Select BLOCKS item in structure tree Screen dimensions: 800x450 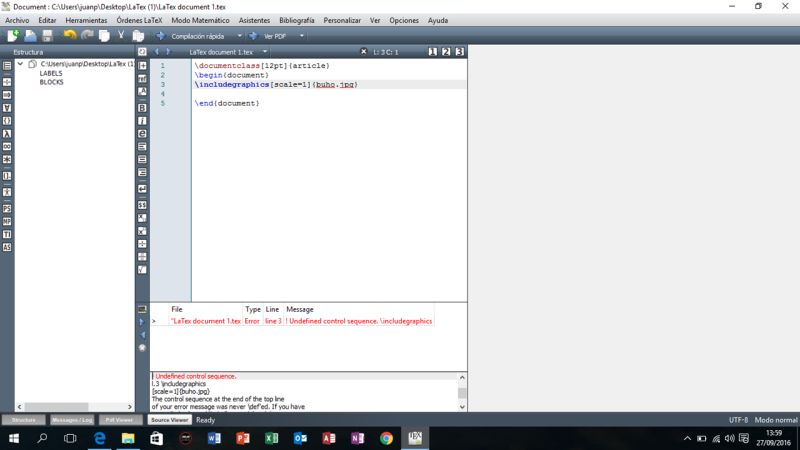click(x=52, y=82)
